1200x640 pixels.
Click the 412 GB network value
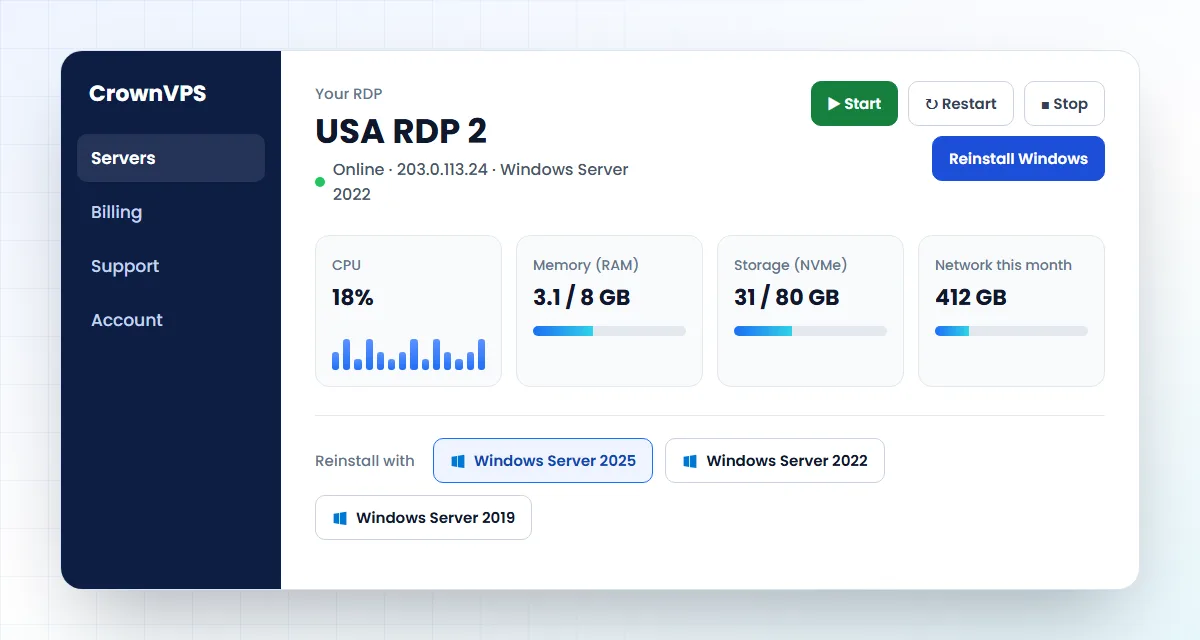point(971,297)
